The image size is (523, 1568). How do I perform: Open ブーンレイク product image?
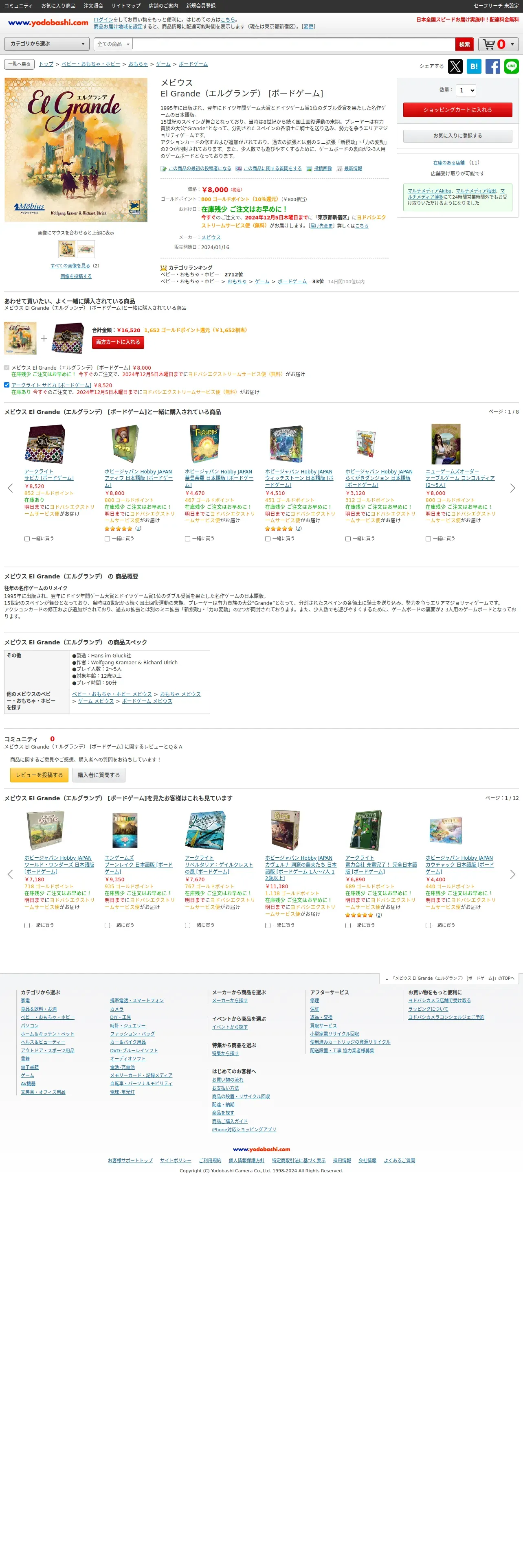[x=125, y=830]
